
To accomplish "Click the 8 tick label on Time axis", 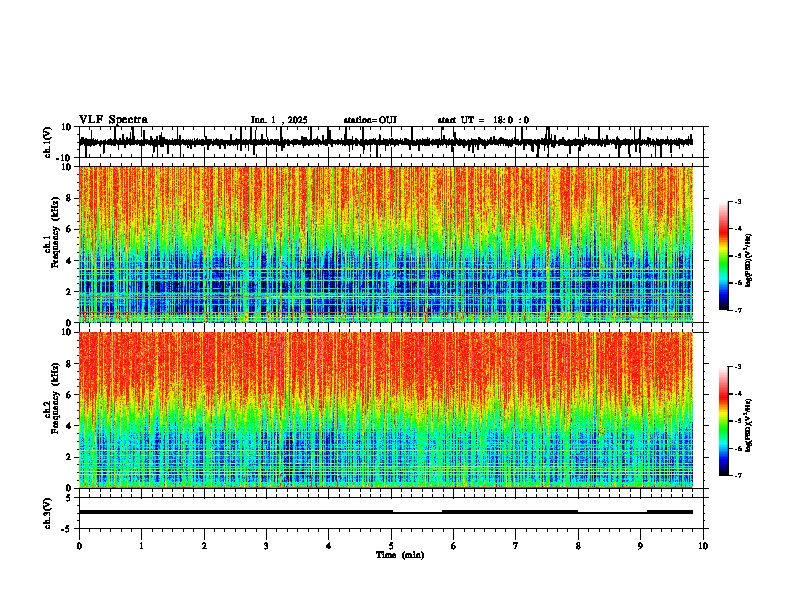I will 578,546.
